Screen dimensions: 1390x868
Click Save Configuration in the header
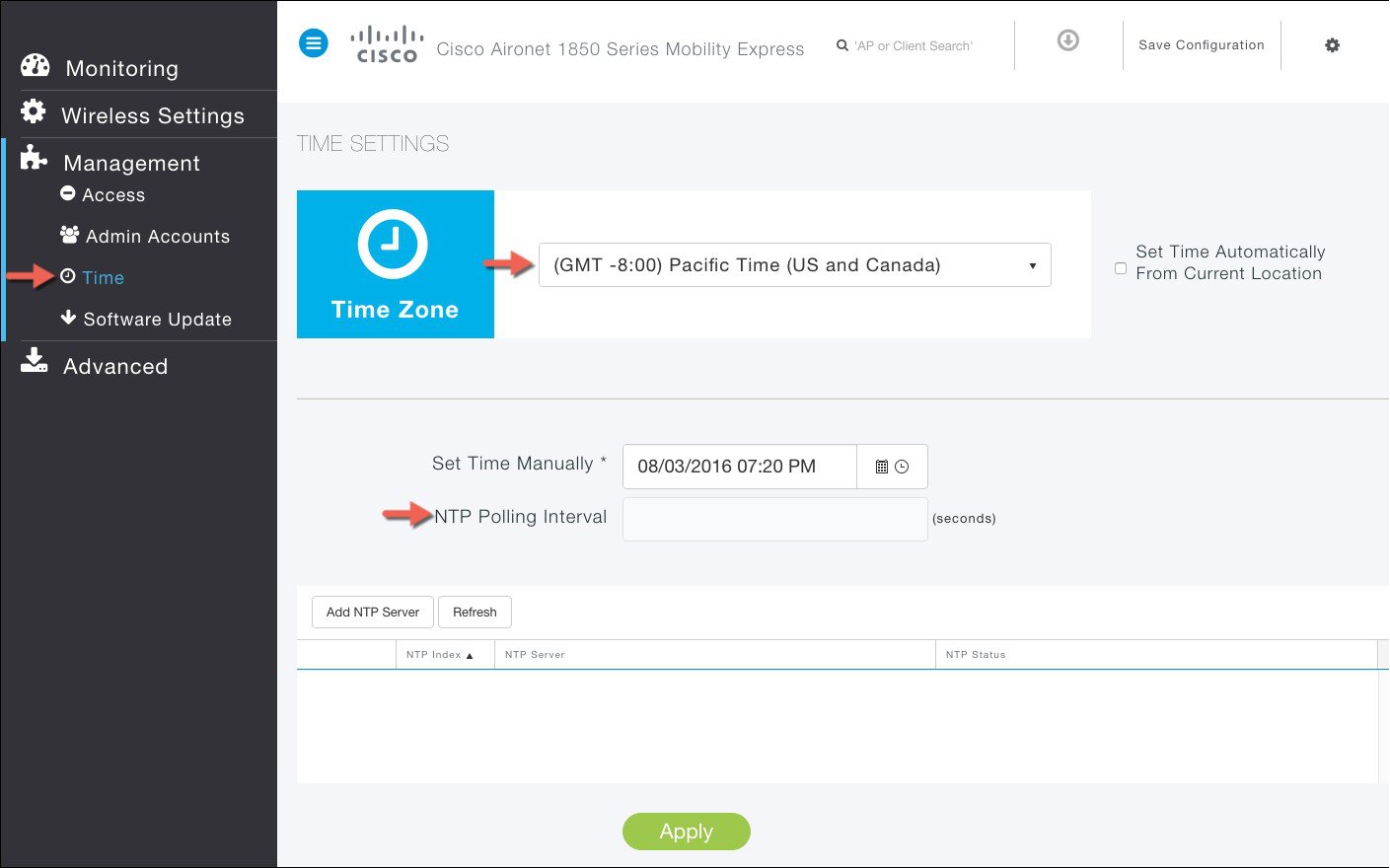click(1202, 45)
